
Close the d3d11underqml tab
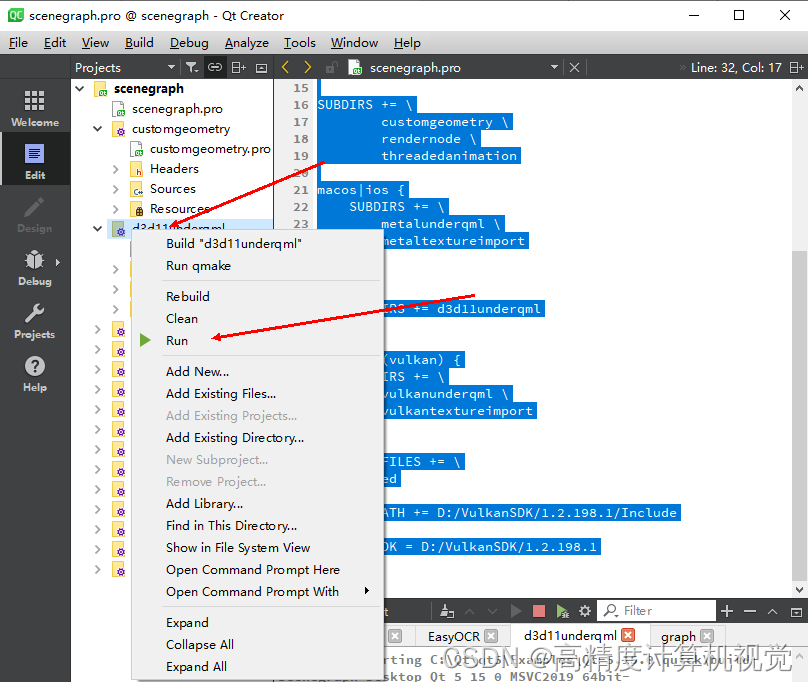pos(628,634)
